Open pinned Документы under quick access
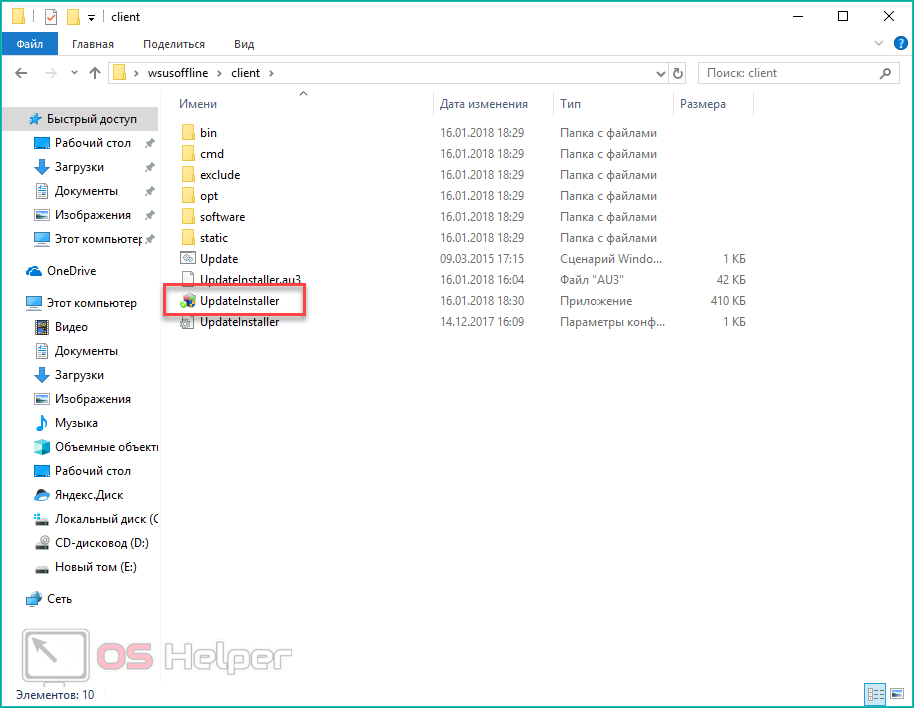Screen dimensions: 914x708 click(86, 191)
